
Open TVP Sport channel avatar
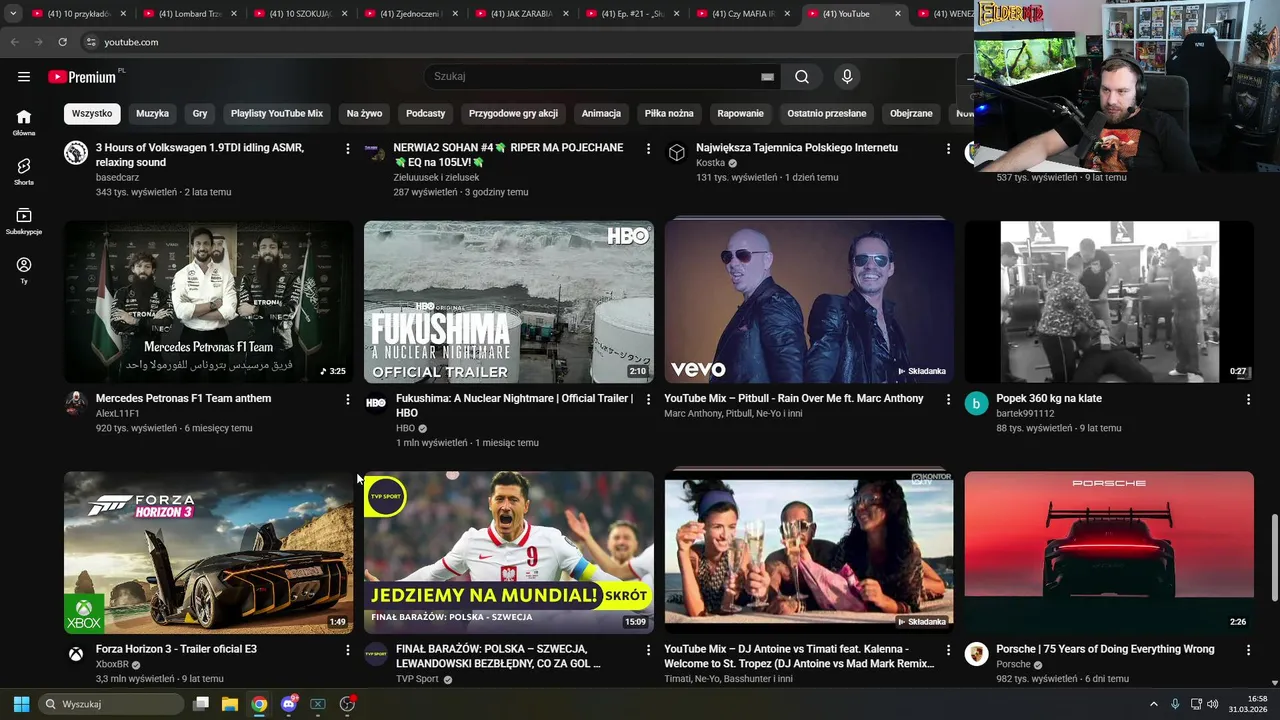[376, 654]
